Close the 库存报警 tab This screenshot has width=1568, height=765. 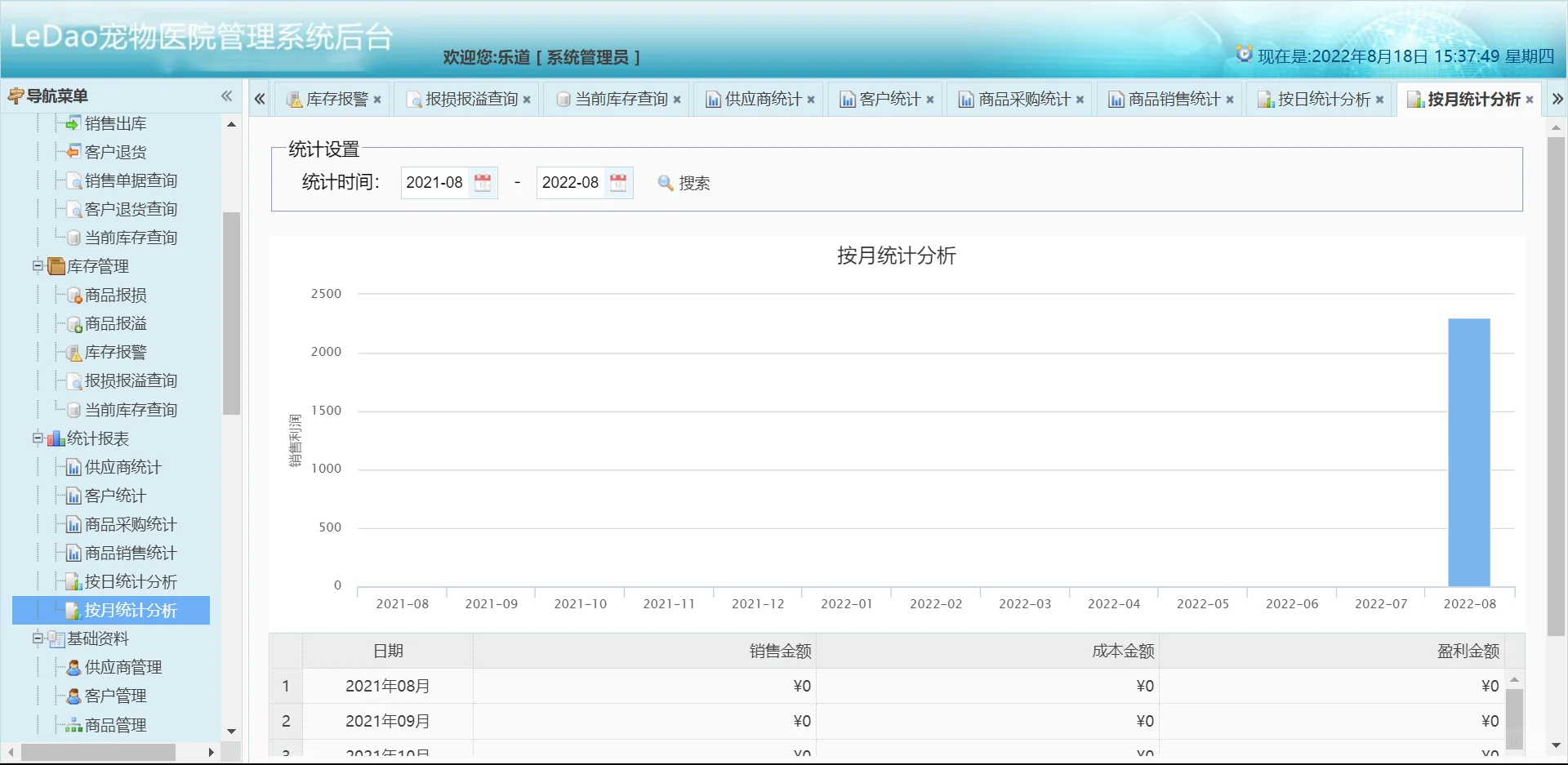(x=376, y=99)
